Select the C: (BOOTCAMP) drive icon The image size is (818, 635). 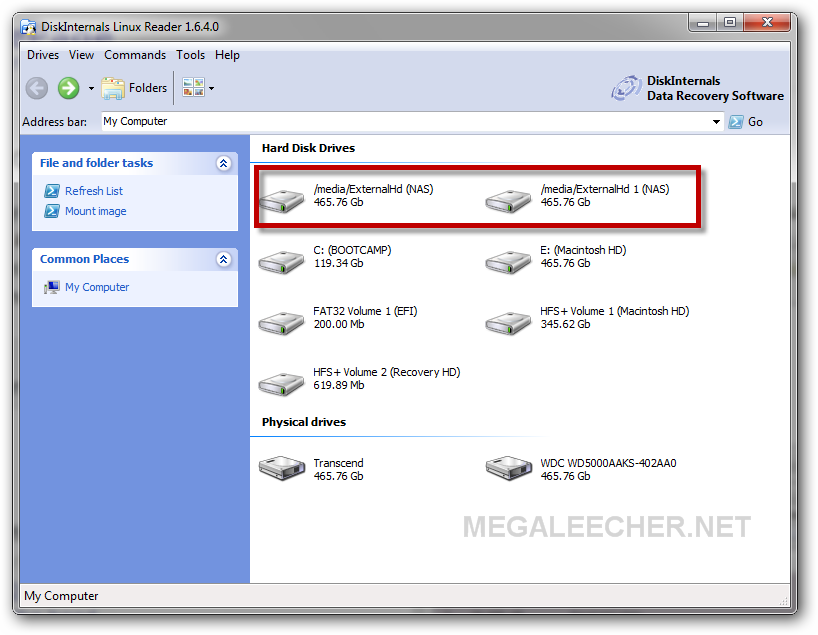pyautogui.click(x=282, y=261)
